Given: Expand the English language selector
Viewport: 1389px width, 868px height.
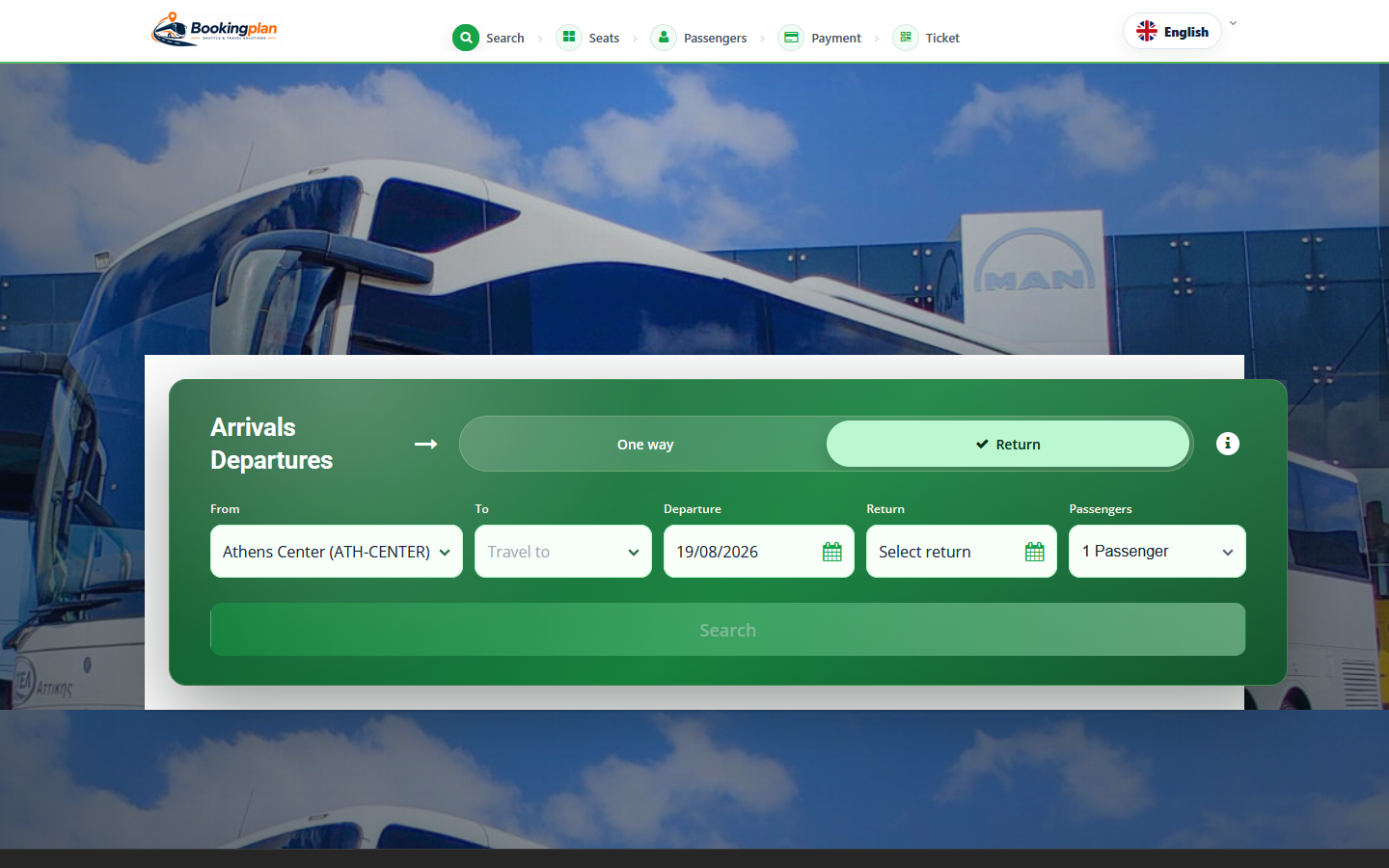Looking at the screenshot, I should point(1172,31).
